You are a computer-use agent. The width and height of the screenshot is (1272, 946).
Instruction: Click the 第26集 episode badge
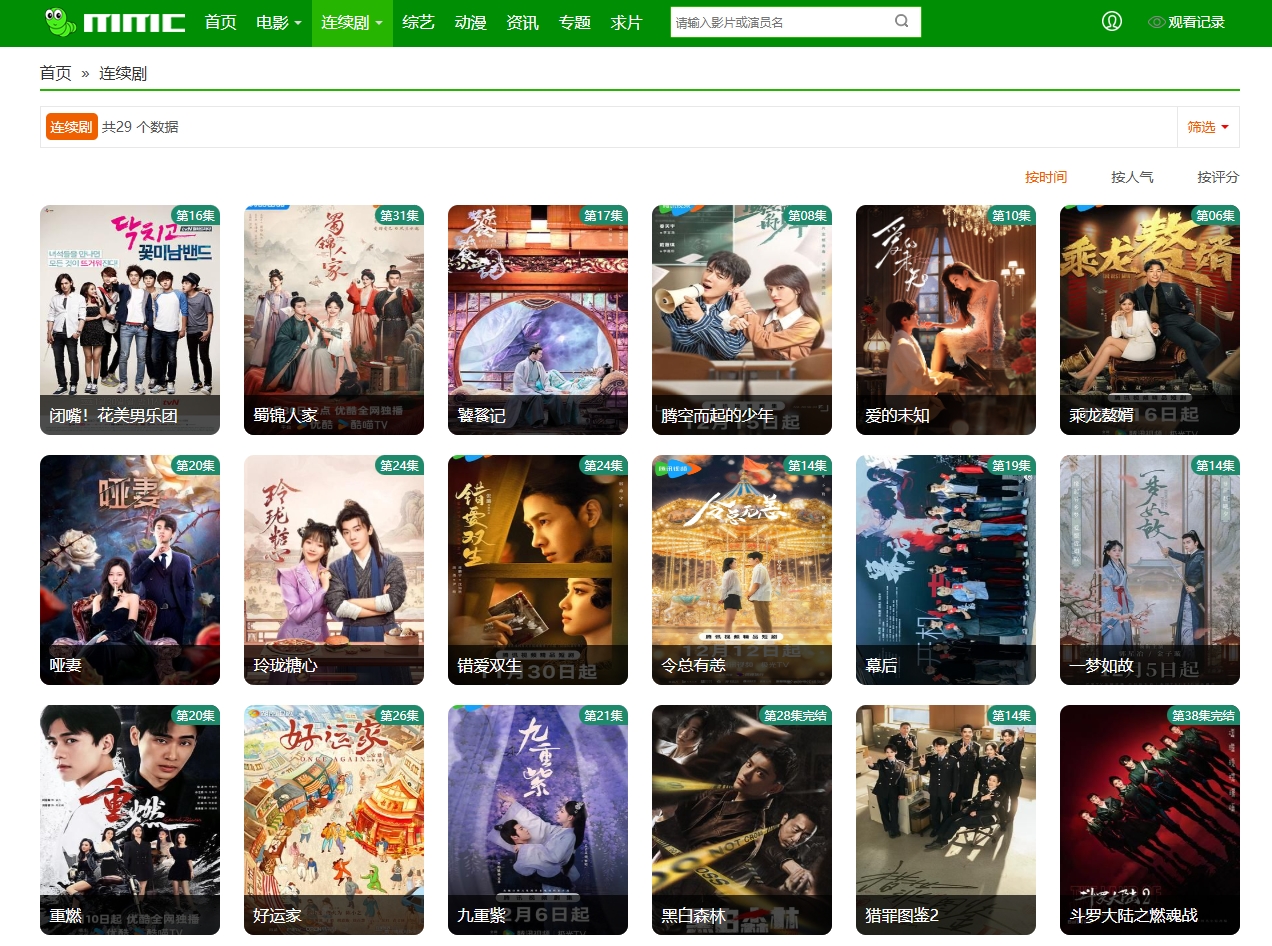[399, 715]
